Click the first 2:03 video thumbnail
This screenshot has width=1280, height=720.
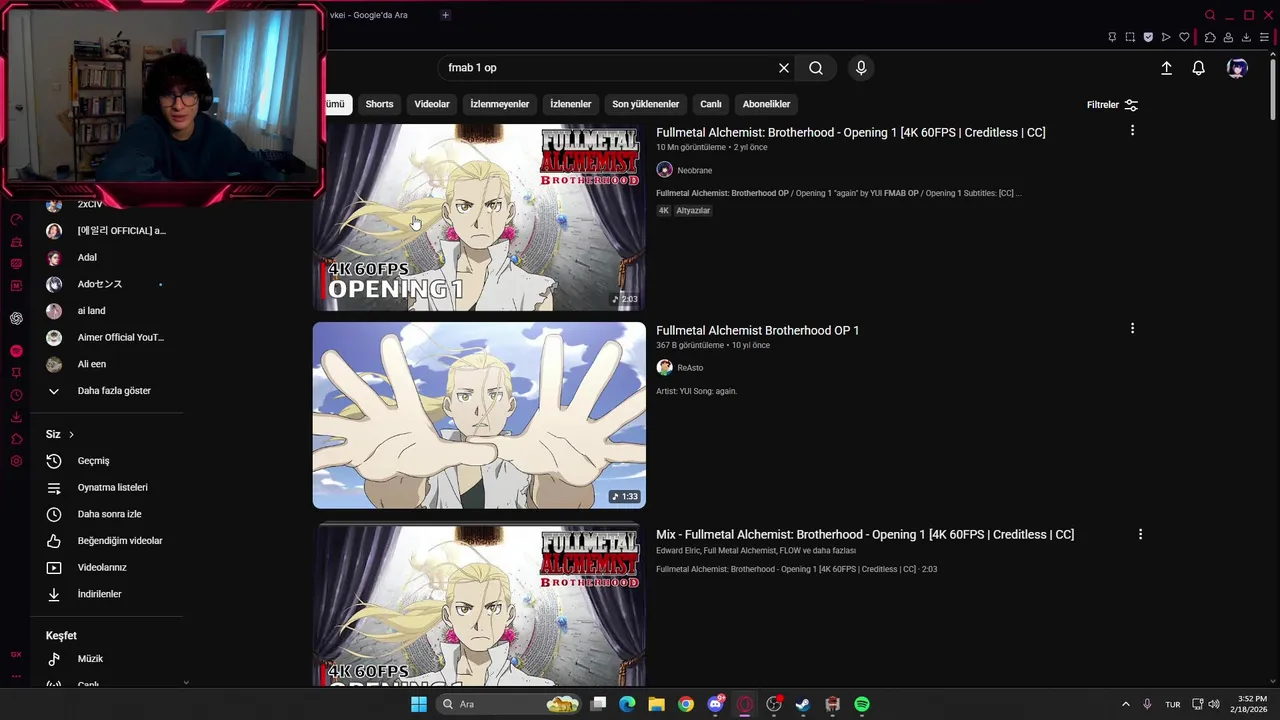479,217
